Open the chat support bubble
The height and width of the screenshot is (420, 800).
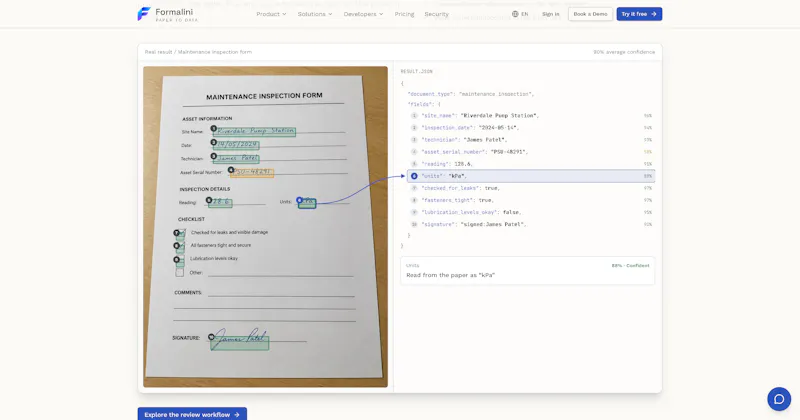click(779, 399)
